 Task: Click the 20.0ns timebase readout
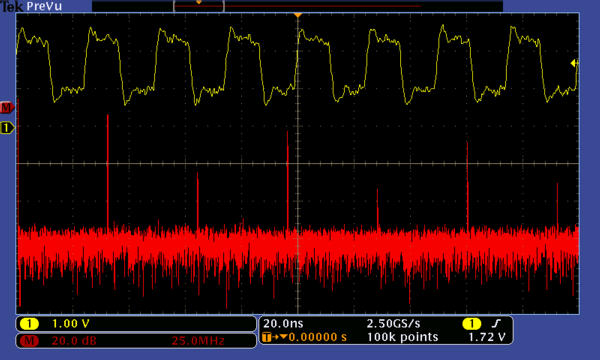click(x=283, y=324)
